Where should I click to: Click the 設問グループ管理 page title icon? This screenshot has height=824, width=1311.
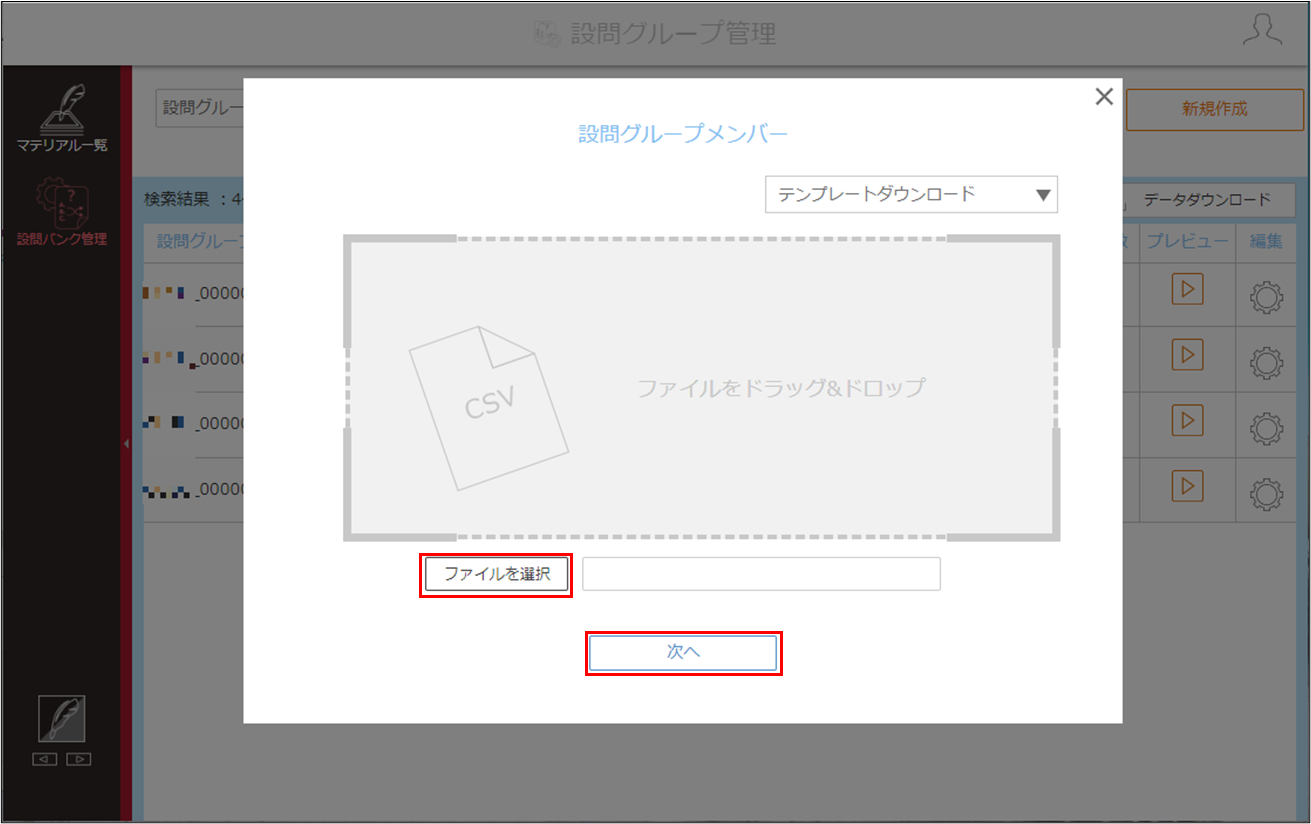546,33
